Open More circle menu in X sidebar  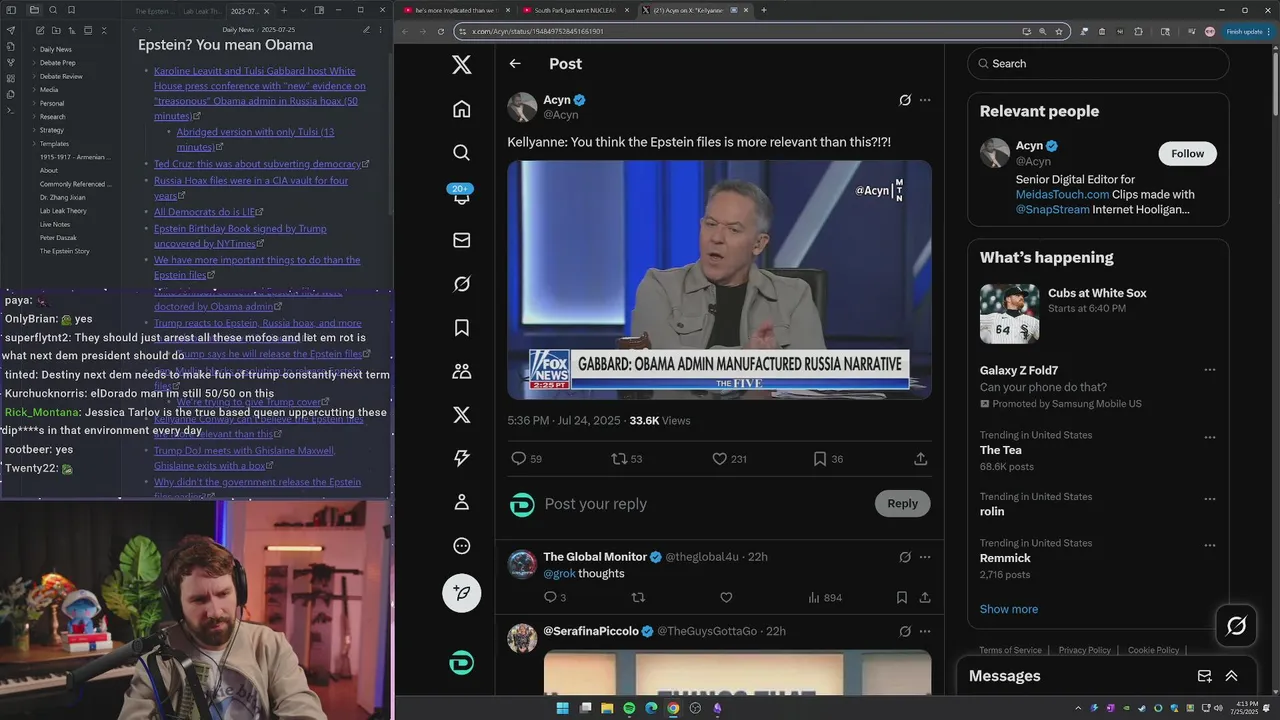click(x=461, y=546)
